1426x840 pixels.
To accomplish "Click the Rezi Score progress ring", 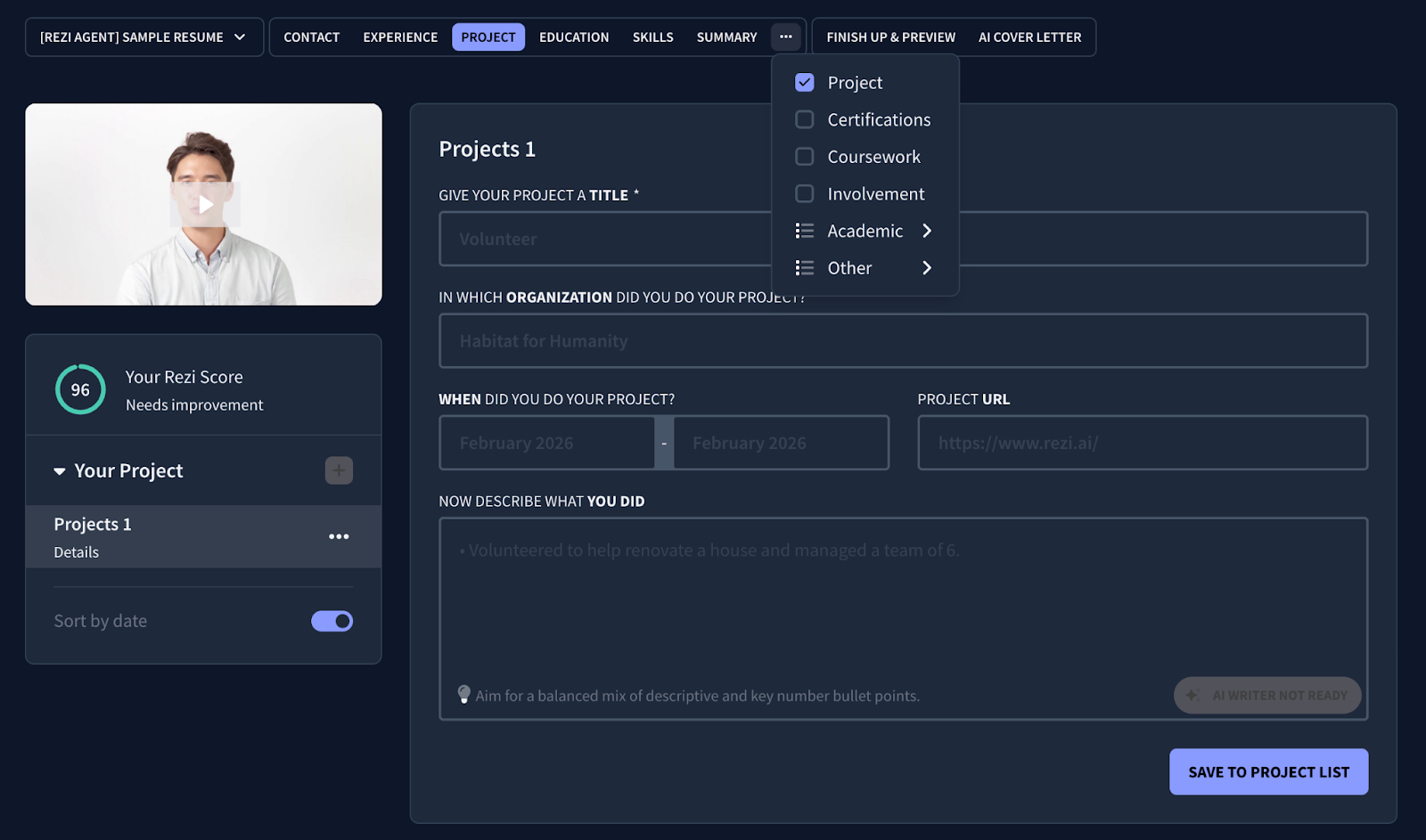I will (80, 389).
